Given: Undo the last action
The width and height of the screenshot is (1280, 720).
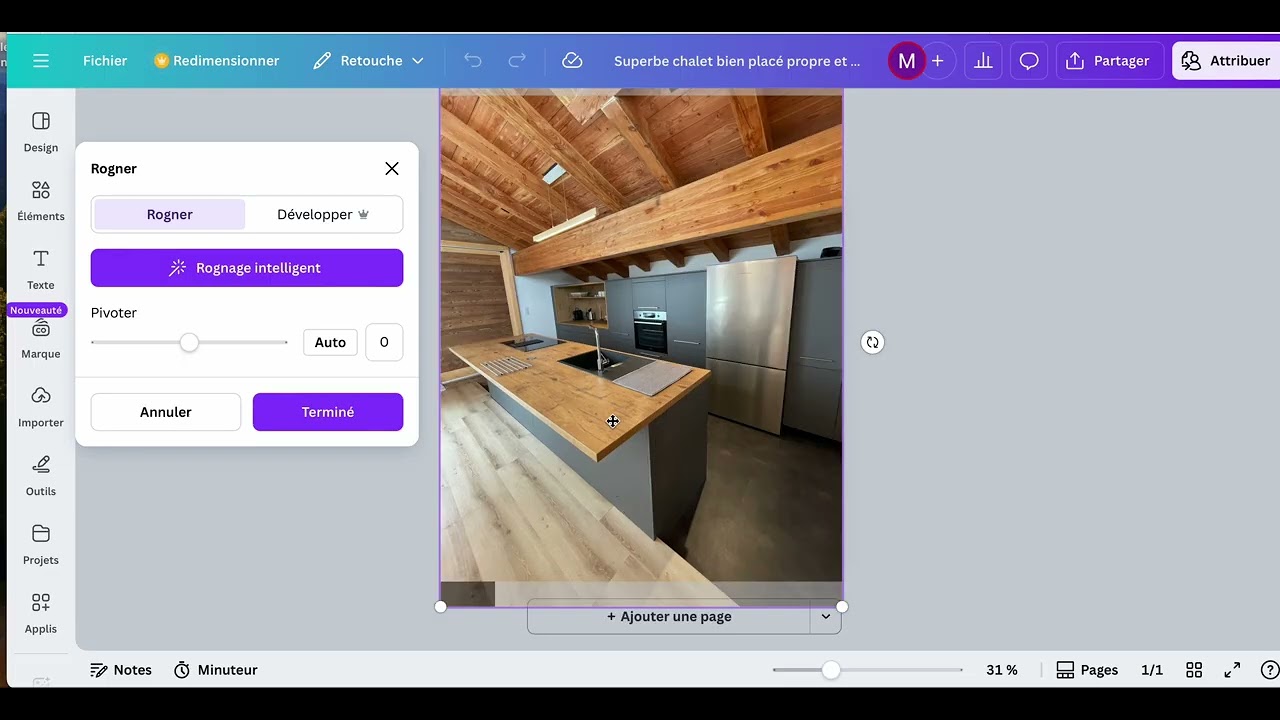Looking at the screenshot, I should (473, 61).
